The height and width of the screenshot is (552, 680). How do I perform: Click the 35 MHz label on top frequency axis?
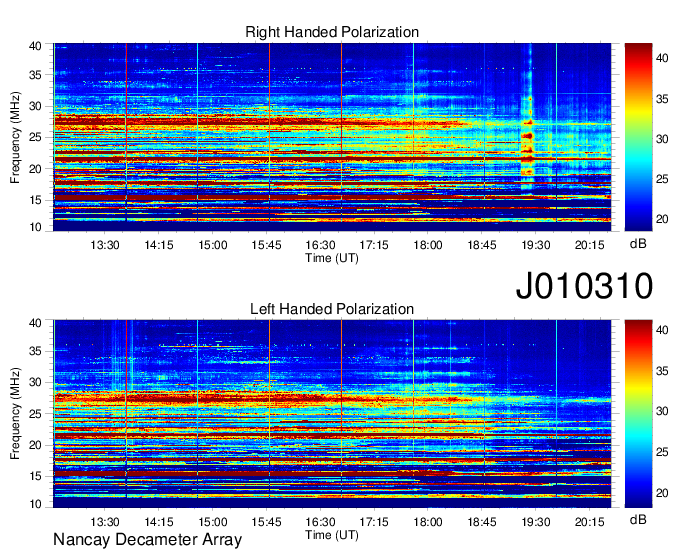(x=36, y=75)
